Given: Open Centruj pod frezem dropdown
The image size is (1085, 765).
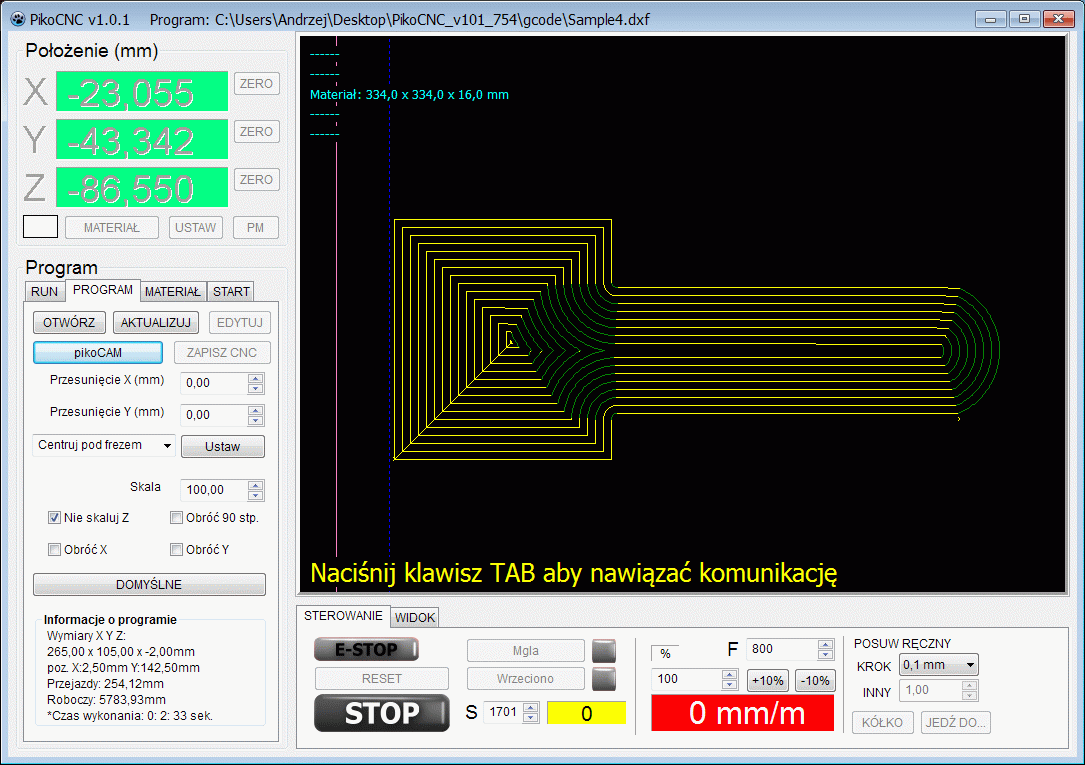Looking at the screenshot, I should point(104,445).
